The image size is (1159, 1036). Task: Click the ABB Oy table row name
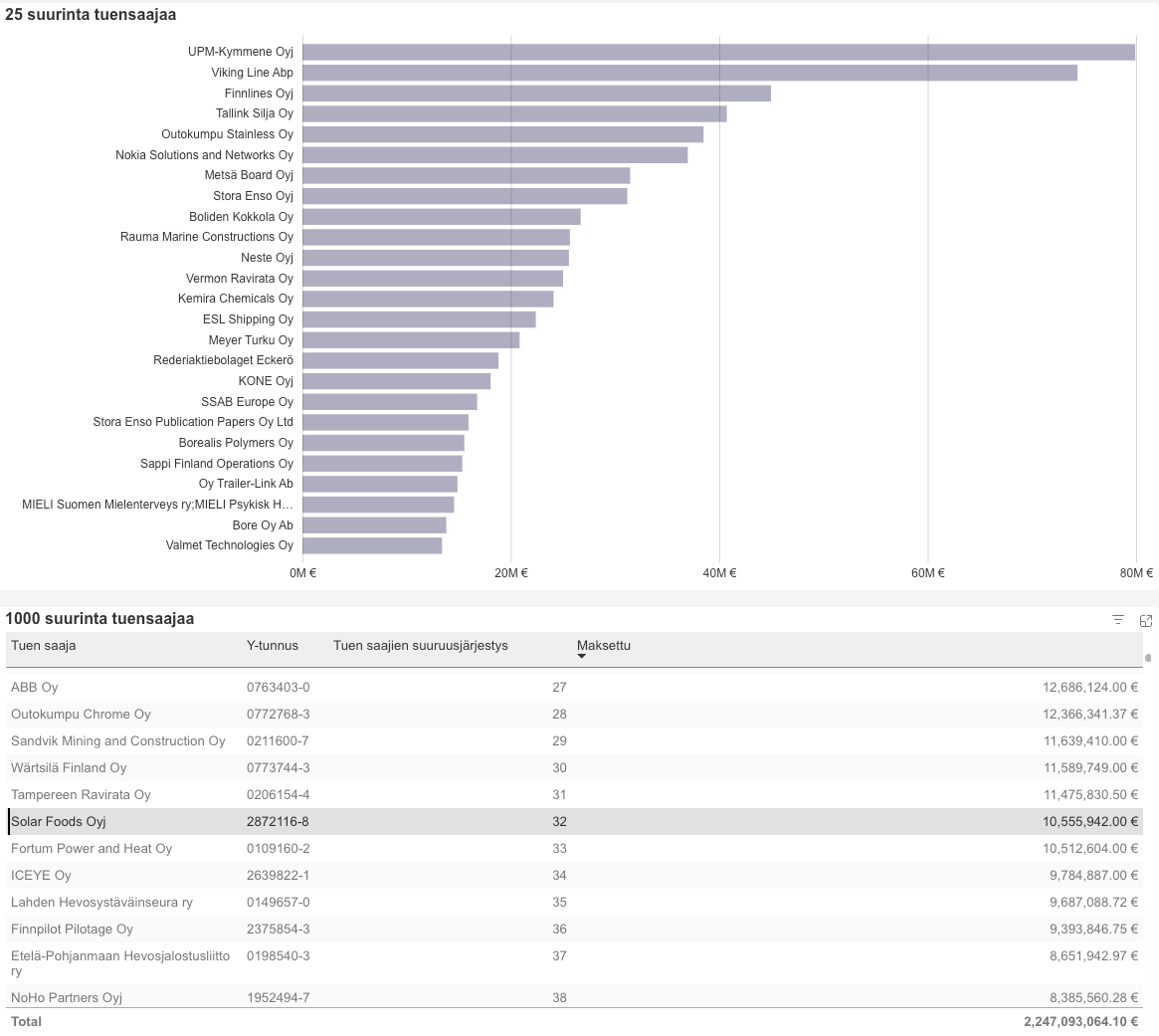click(35, 687)
